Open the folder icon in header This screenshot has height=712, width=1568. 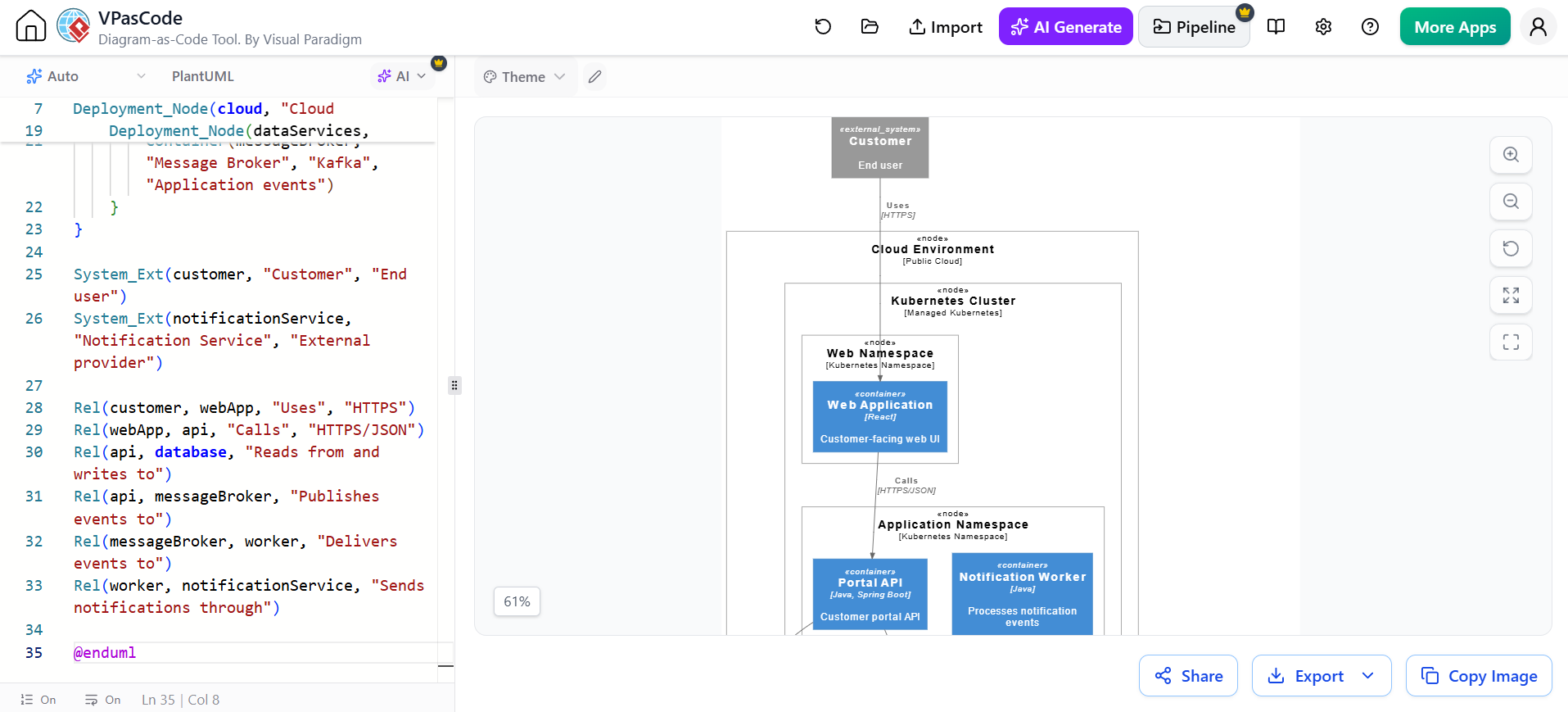pyautogui.click(x=870, y=27)
